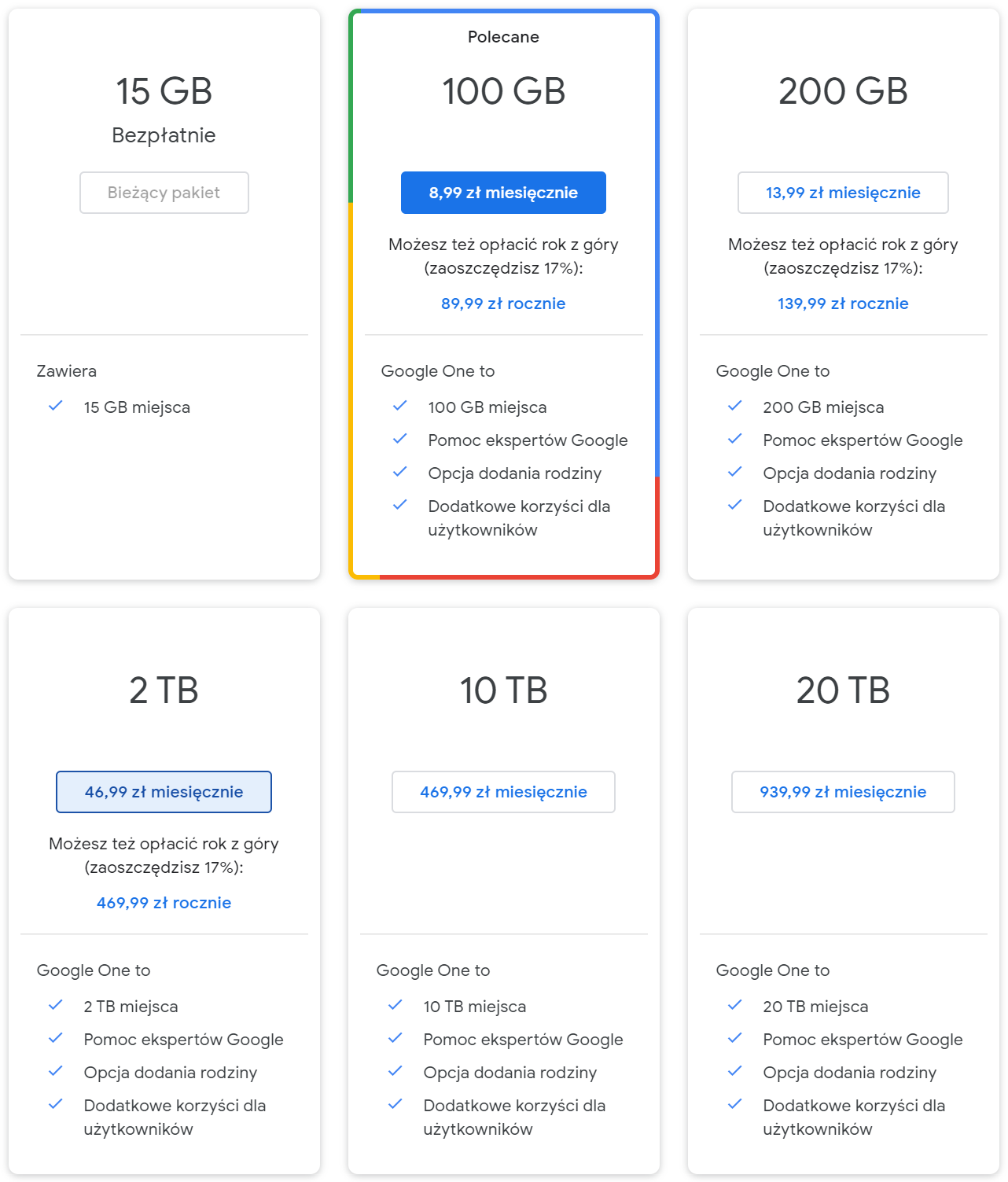The image size is (1008, 1182).
Task: Pick the "46,99 zł miesięcznie" button
Action: point(164,792)
